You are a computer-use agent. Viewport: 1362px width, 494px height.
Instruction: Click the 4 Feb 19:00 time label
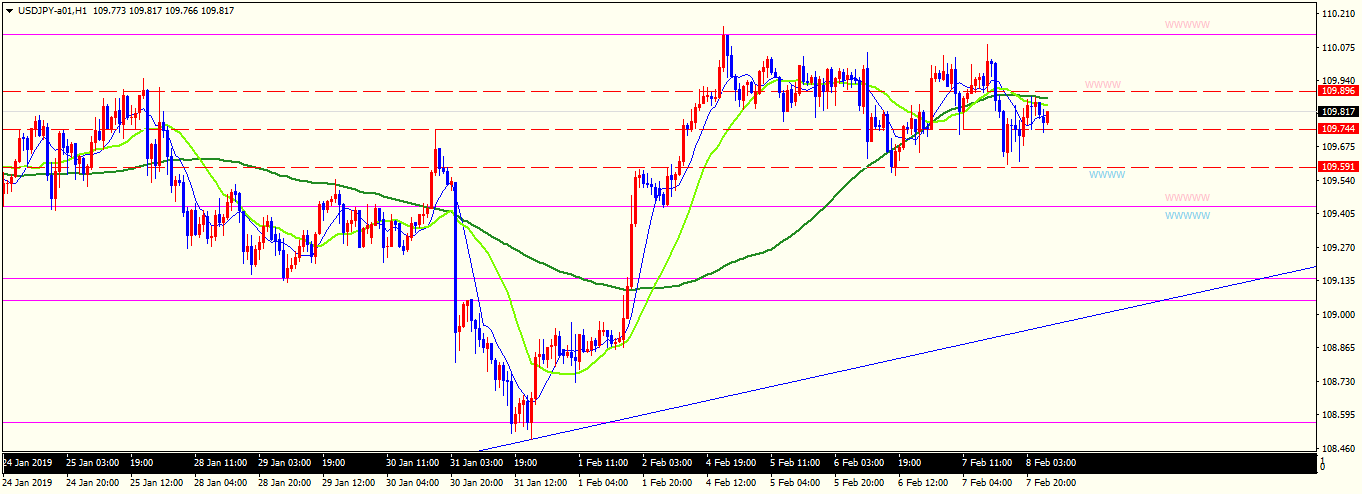pos(731,463)
